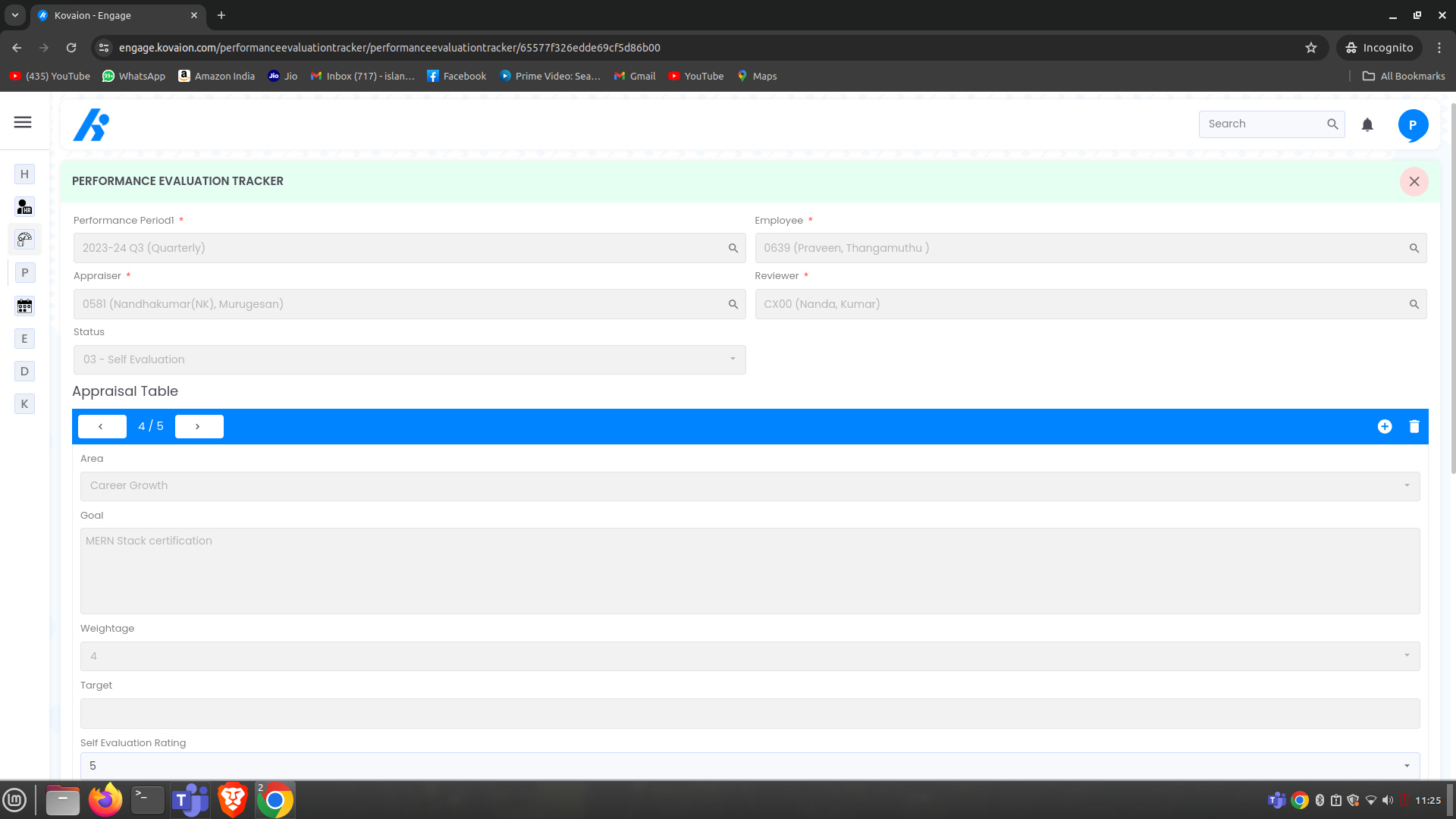Click the empty Target input field
This screenshot has width=1456, height=819.
[x=749, y=713]
